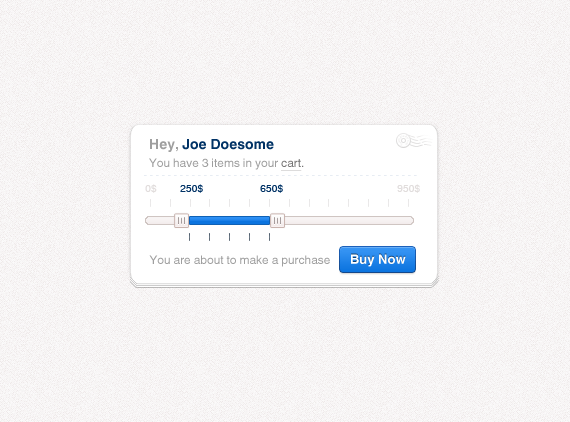Grab the left slider handle near 250$
This screenshot has width=570, height=422.
pos(181,221)
